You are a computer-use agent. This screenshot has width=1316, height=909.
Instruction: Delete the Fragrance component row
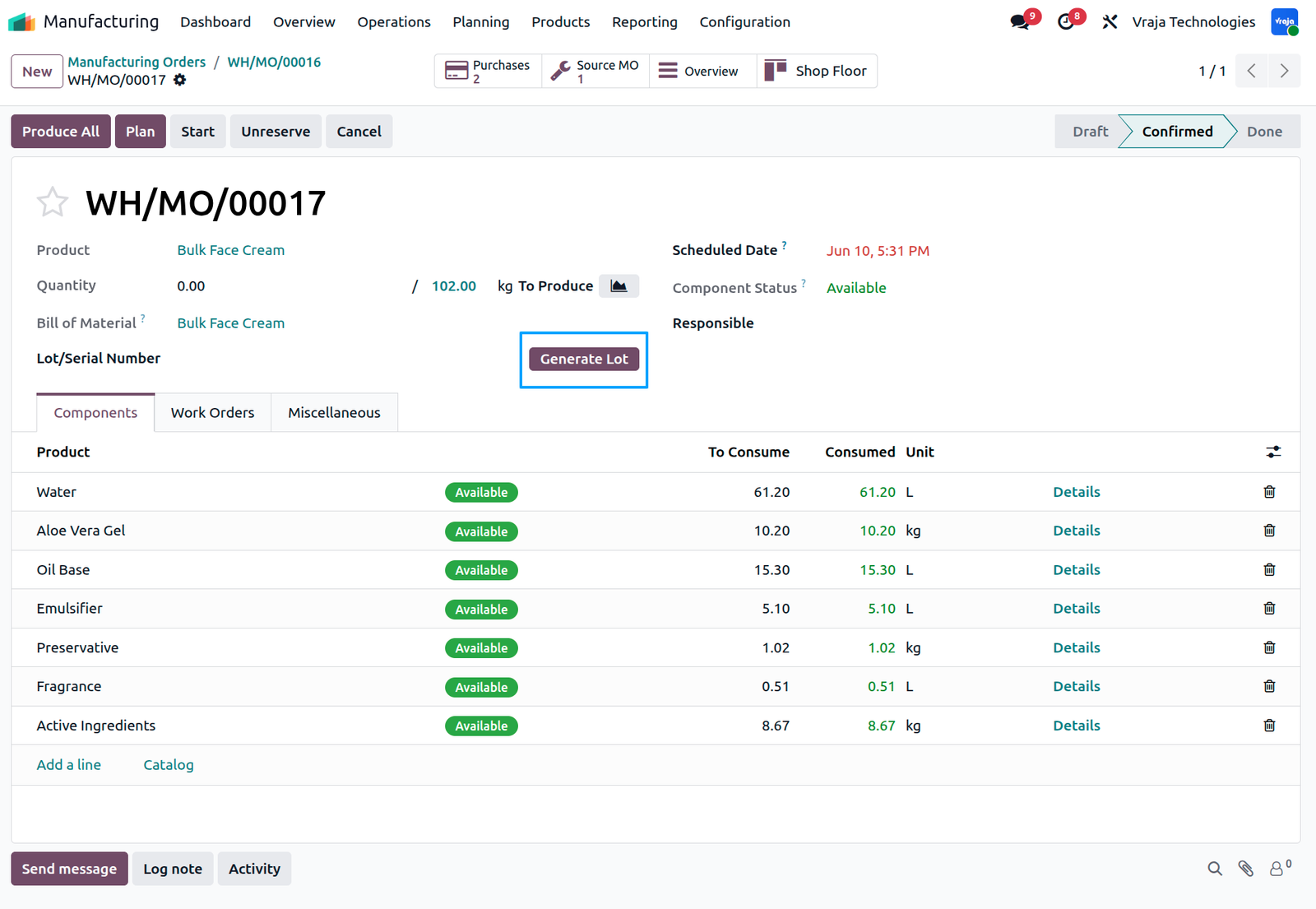(1269, 686)
